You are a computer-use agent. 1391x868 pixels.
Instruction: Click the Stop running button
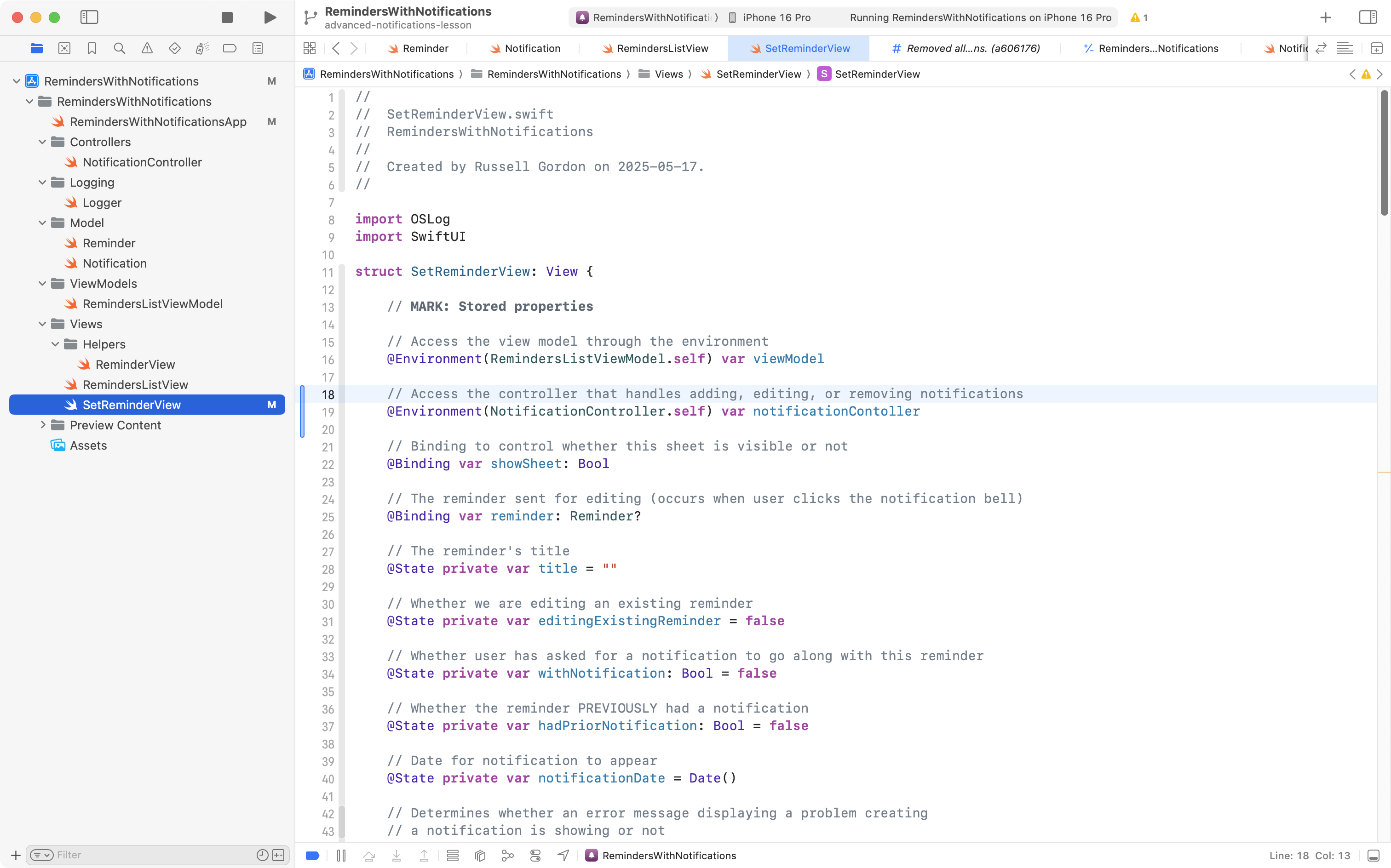pyautogui.click(x=227, y=17)
